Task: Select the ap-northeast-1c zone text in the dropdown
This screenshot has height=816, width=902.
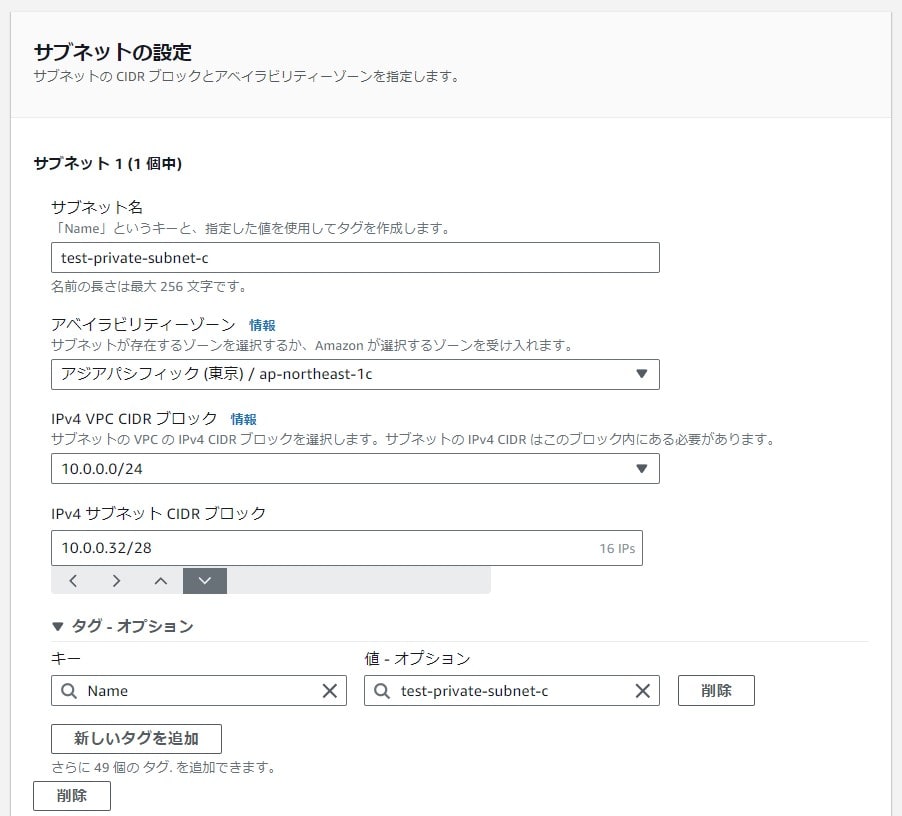Action: click(217, 374)
